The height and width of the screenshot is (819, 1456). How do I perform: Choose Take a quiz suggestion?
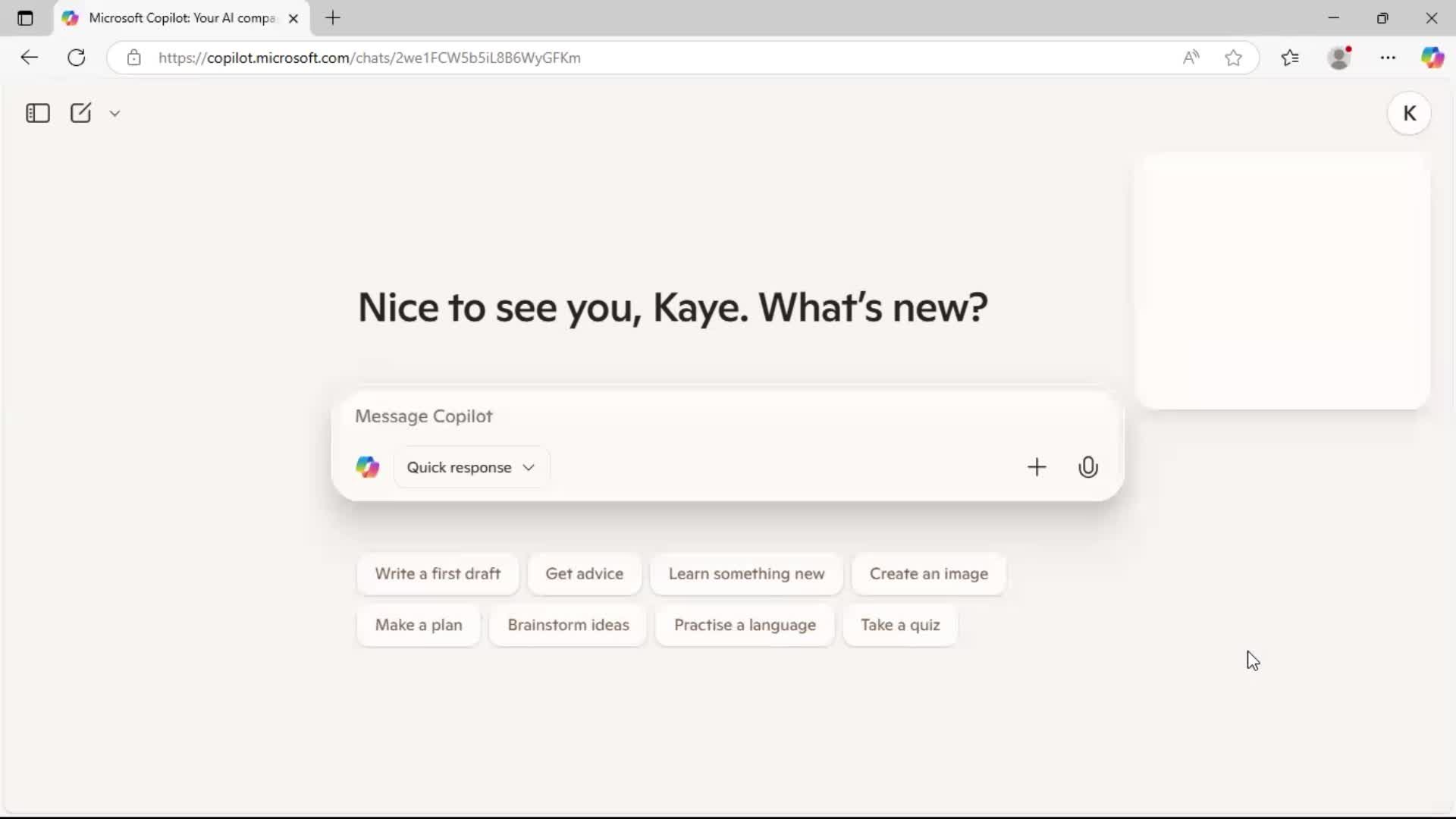pos(900,625)
